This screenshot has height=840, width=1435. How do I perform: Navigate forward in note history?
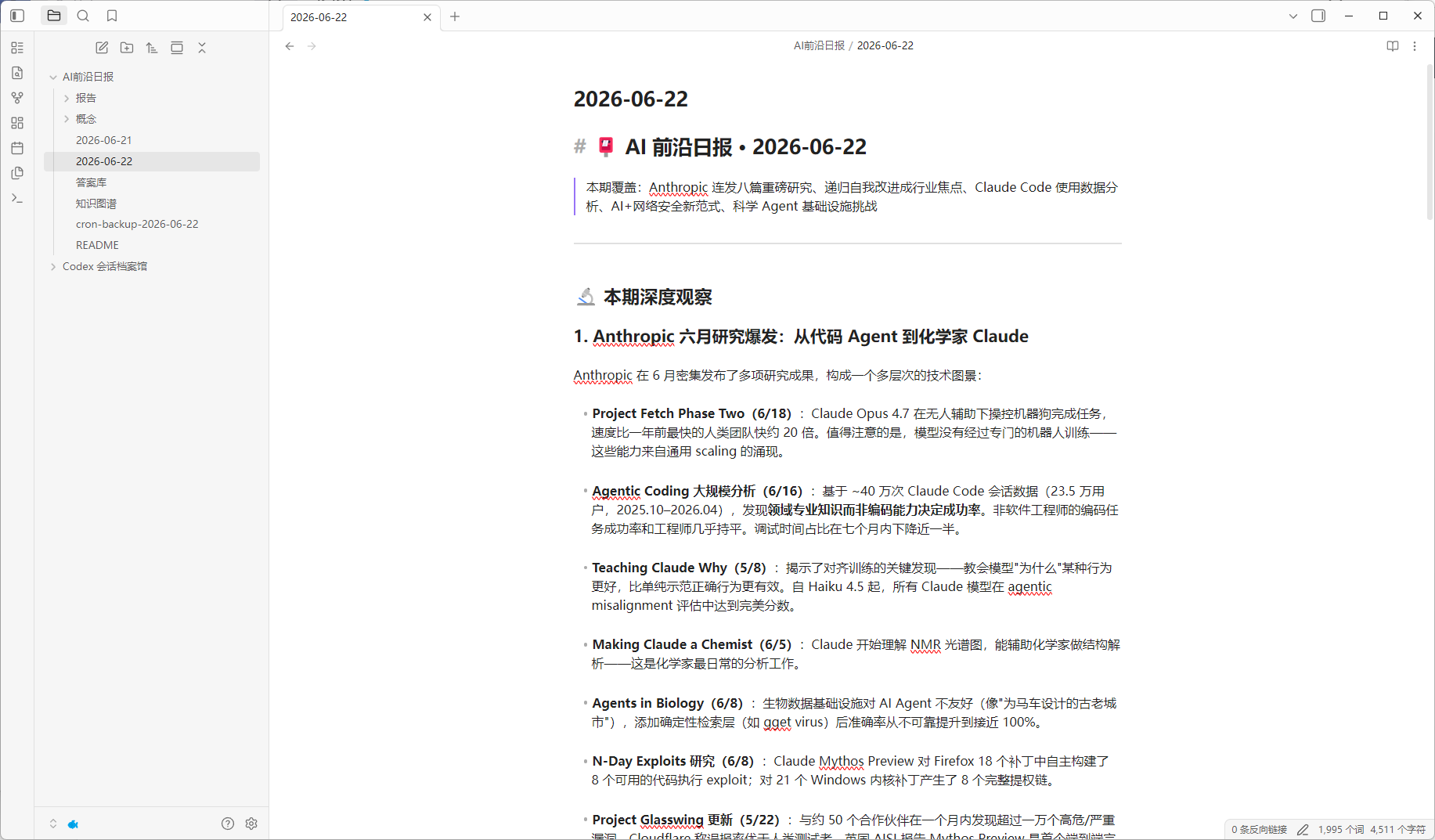312,46
